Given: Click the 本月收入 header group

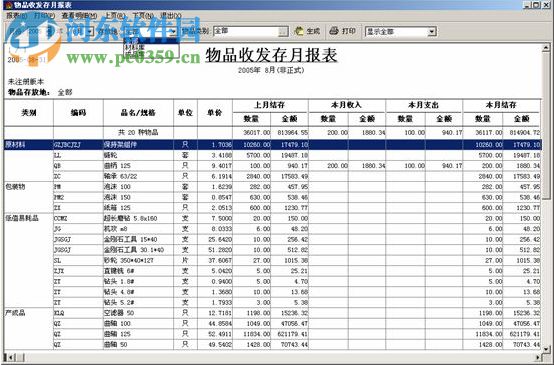Looking at the screenshot, I should 346,105.
